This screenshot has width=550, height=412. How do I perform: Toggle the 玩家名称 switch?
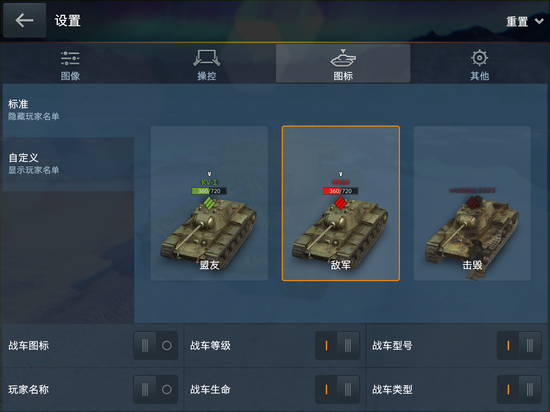155,390
